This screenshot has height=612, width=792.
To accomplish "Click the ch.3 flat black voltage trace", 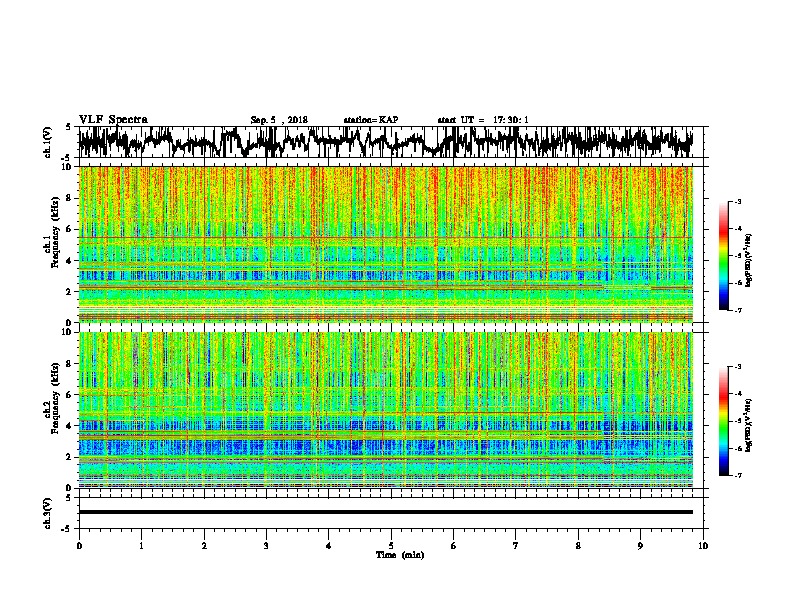I will pyautogui.click(x=386, y=512).
